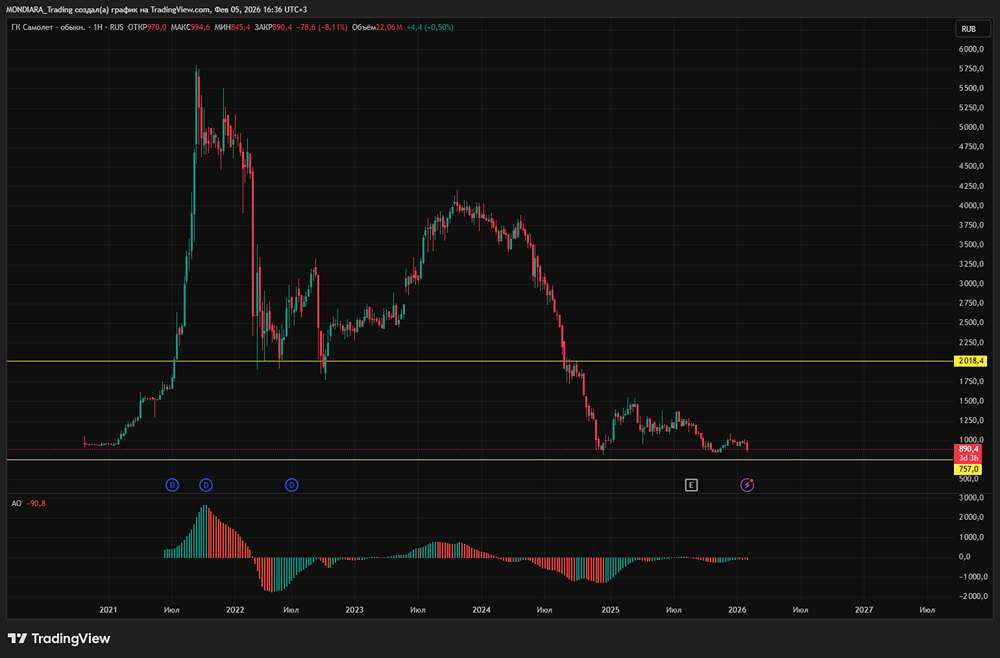
Task: Click the −2000,0 label on the AO scale
Action: click(973, 596)
